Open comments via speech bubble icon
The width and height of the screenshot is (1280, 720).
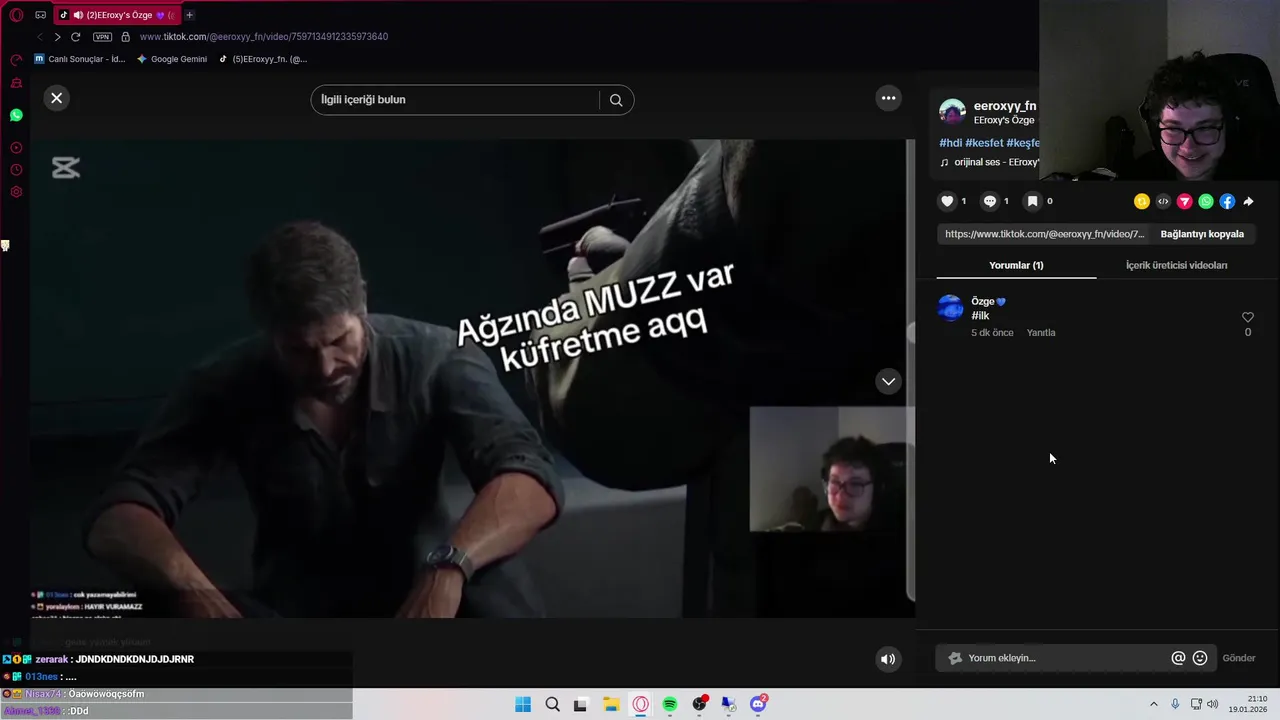(x=990, y=201)
